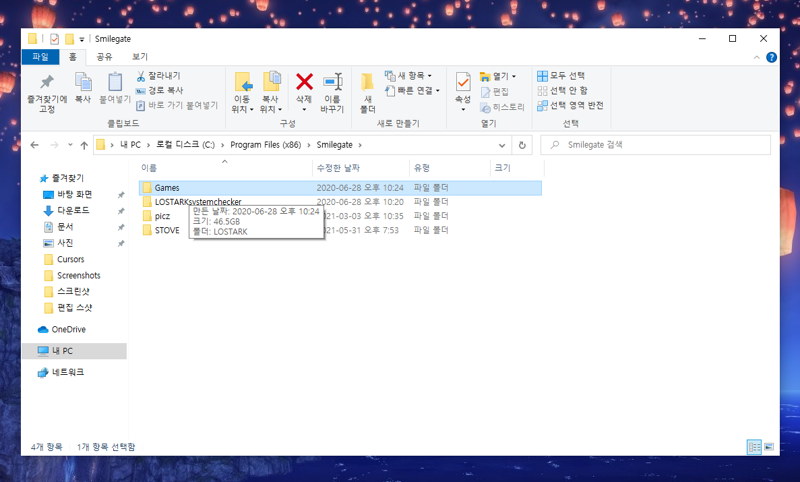Click 선택 안 함 (Select none)
800x482 pixels.
pos(562,90)
